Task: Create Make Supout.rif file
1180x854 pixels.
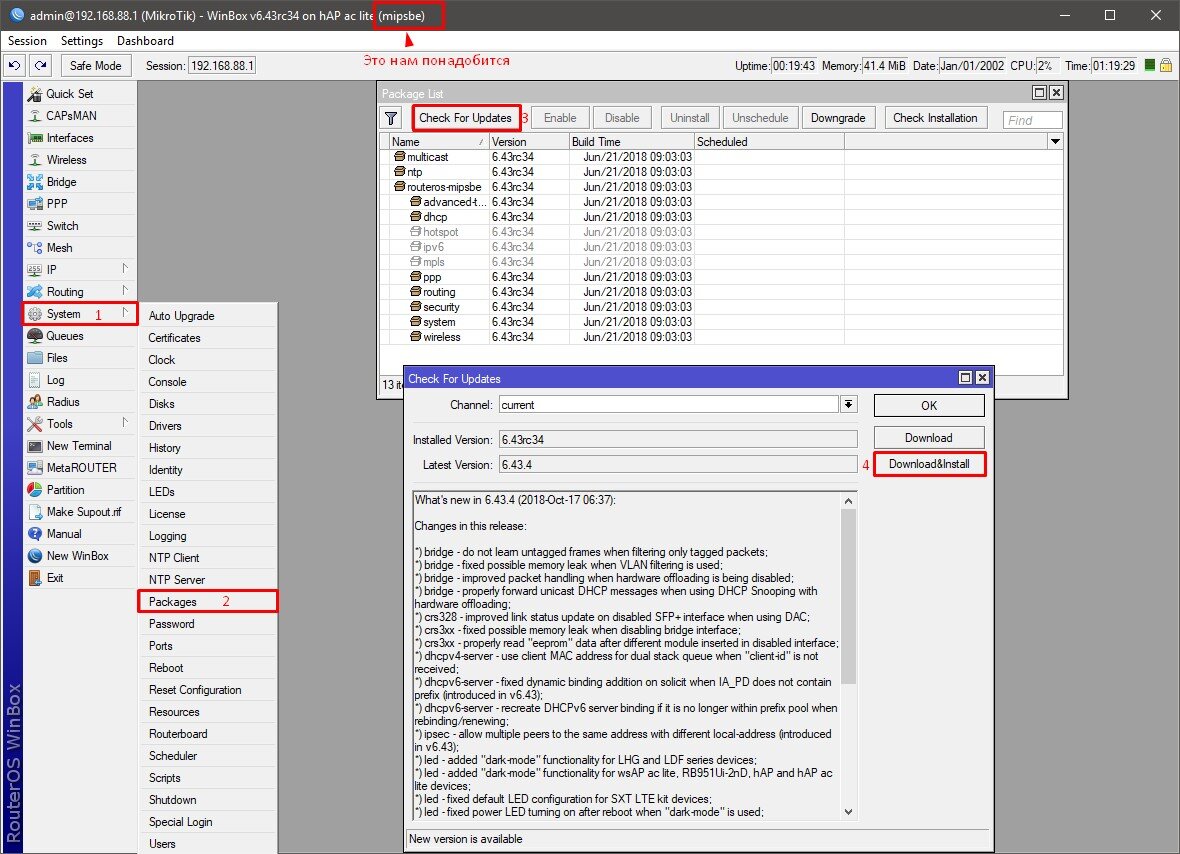Action: click(x=83, y=512)
